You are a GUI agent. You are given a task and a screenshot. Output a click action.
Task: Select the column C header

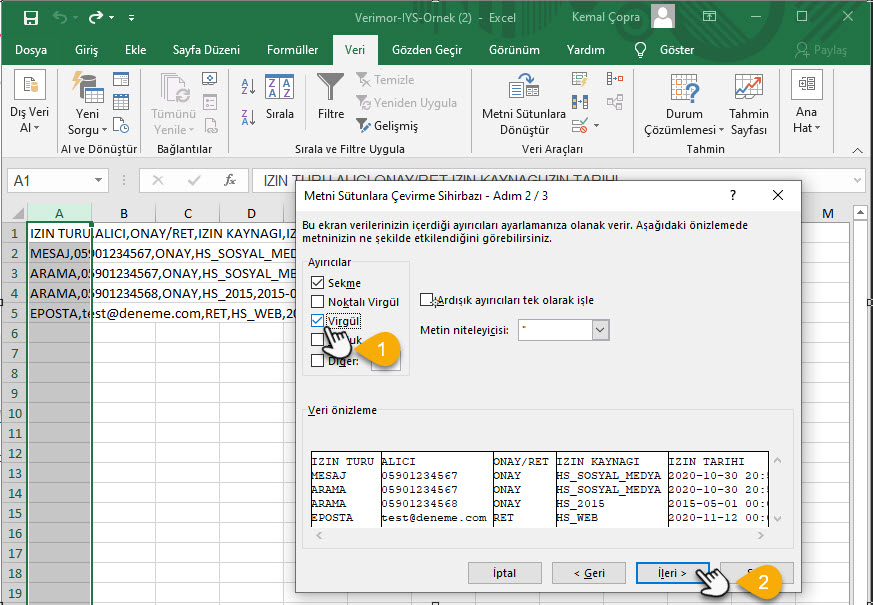[188, 214]
